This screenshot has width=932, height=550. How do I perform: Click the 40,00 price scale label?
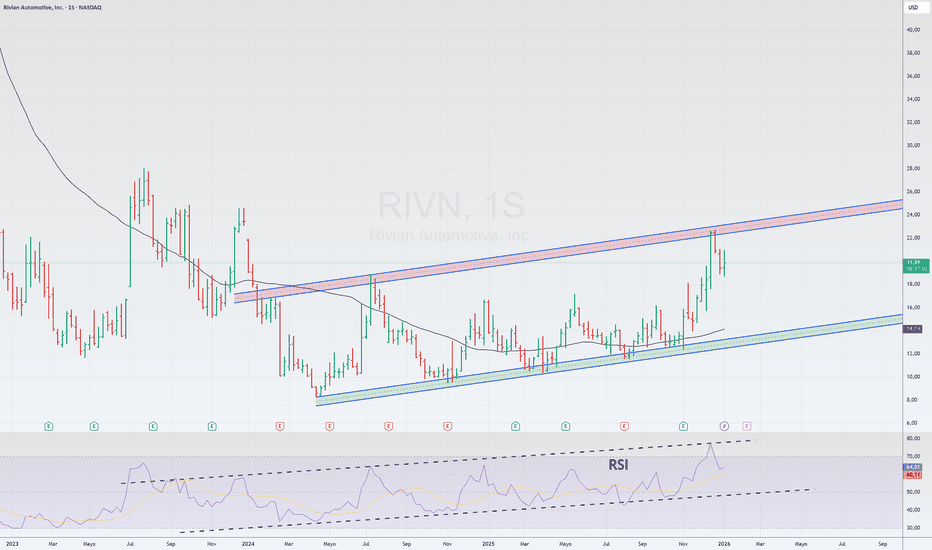pos(913,30)
